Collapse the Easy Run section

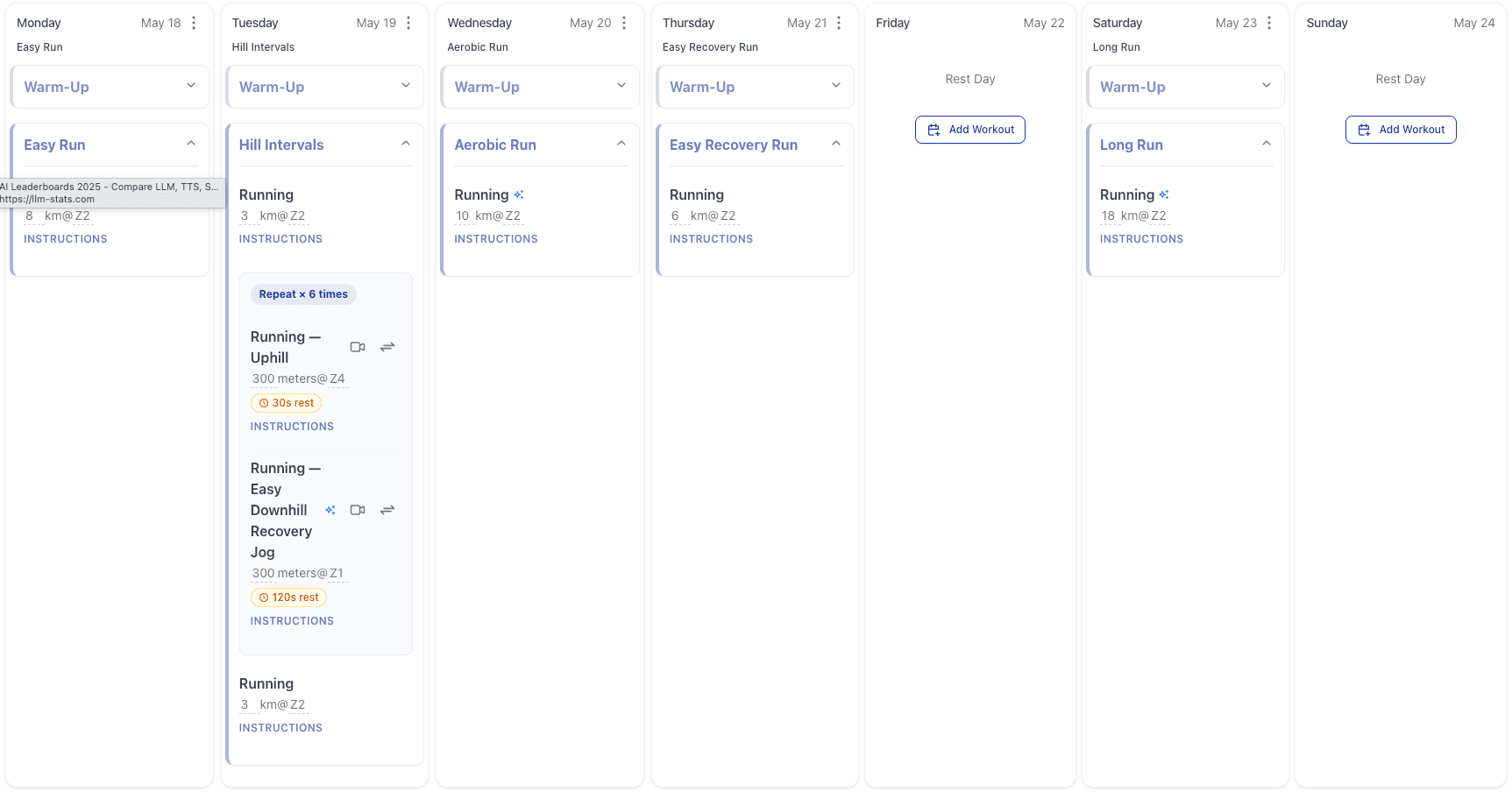(191, 144)
